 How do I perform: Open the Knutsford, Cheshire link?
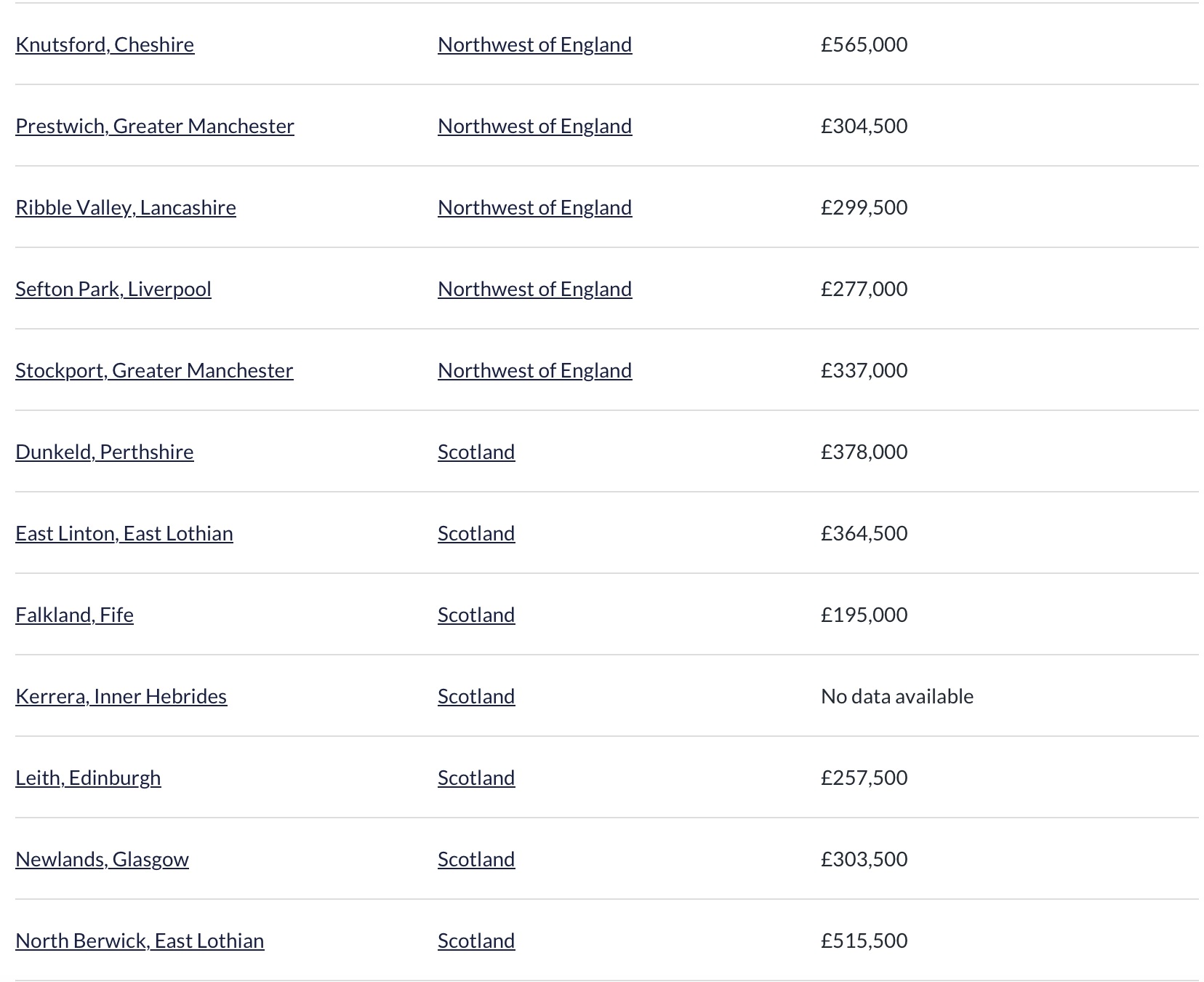(x=105, y=44)
